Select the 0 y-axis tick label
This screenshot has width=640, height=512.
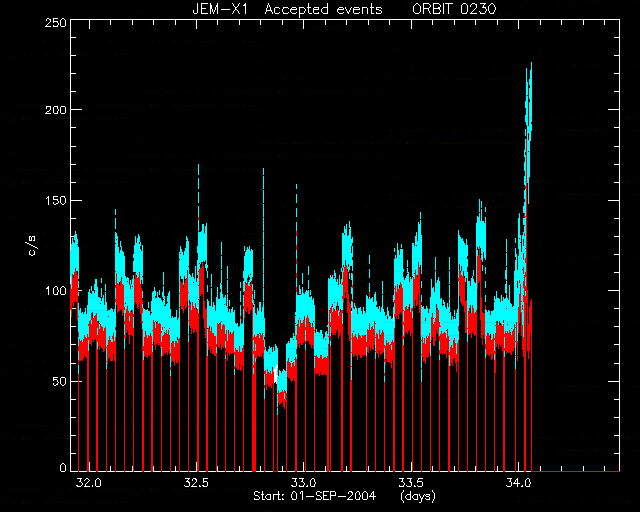(x=63, y=467)
